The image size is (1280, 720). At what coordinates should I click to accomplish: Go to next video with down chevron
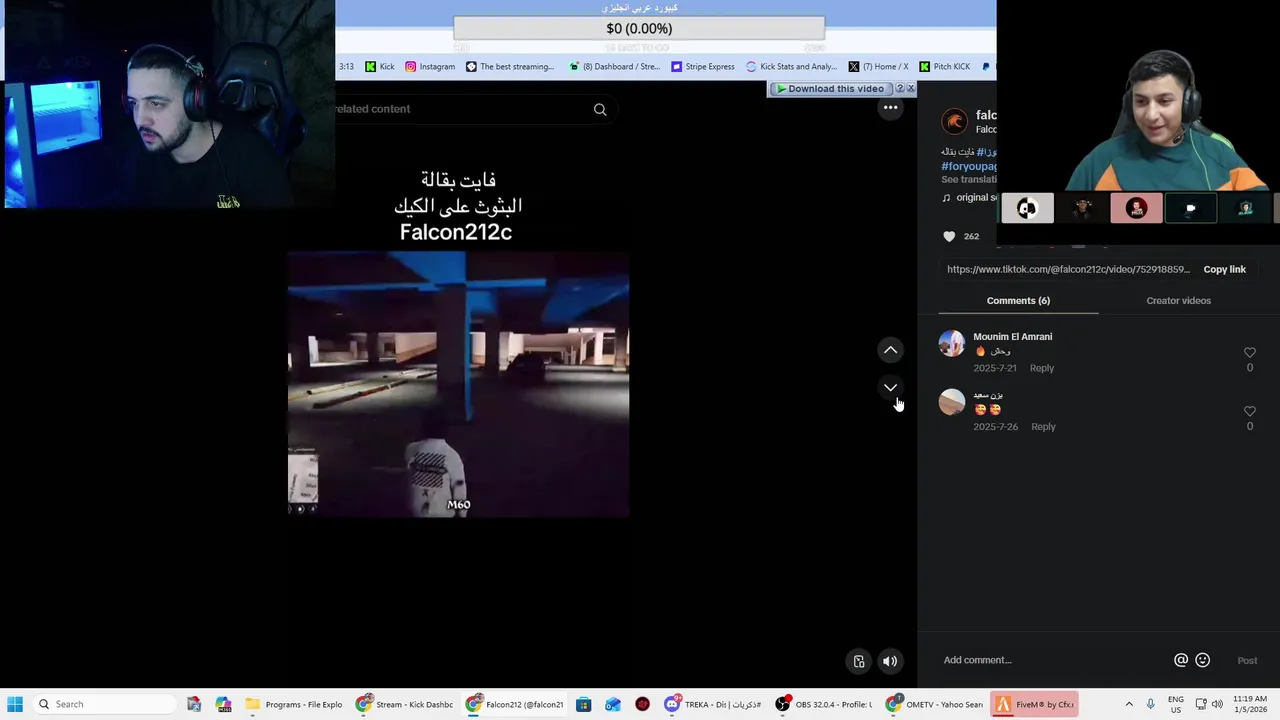(890, 388)
